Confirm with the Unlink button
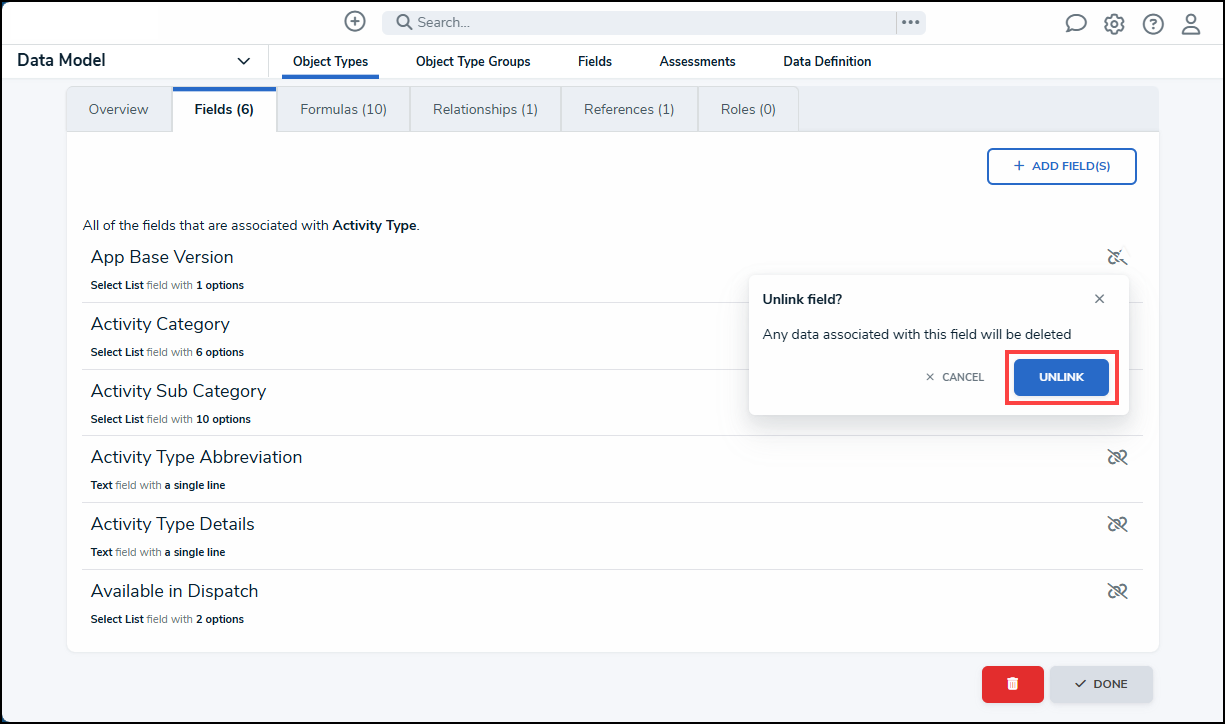This screenshot has height=724, width=1225. click(1061, 377)
